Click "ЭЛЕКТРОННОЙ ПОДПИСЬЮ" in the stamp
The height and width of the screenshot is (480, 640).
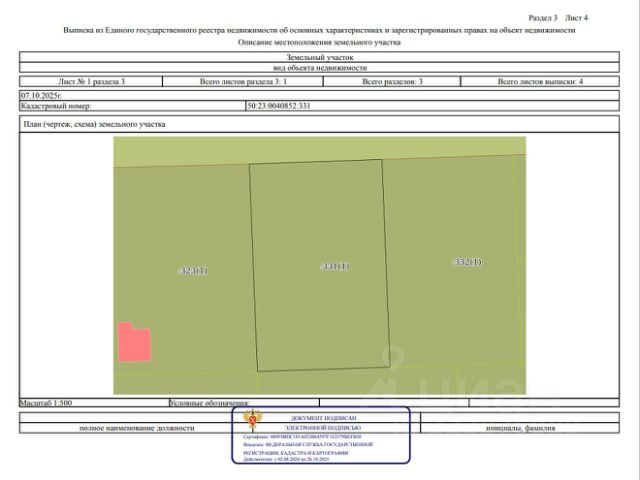(x=323, y=428)
